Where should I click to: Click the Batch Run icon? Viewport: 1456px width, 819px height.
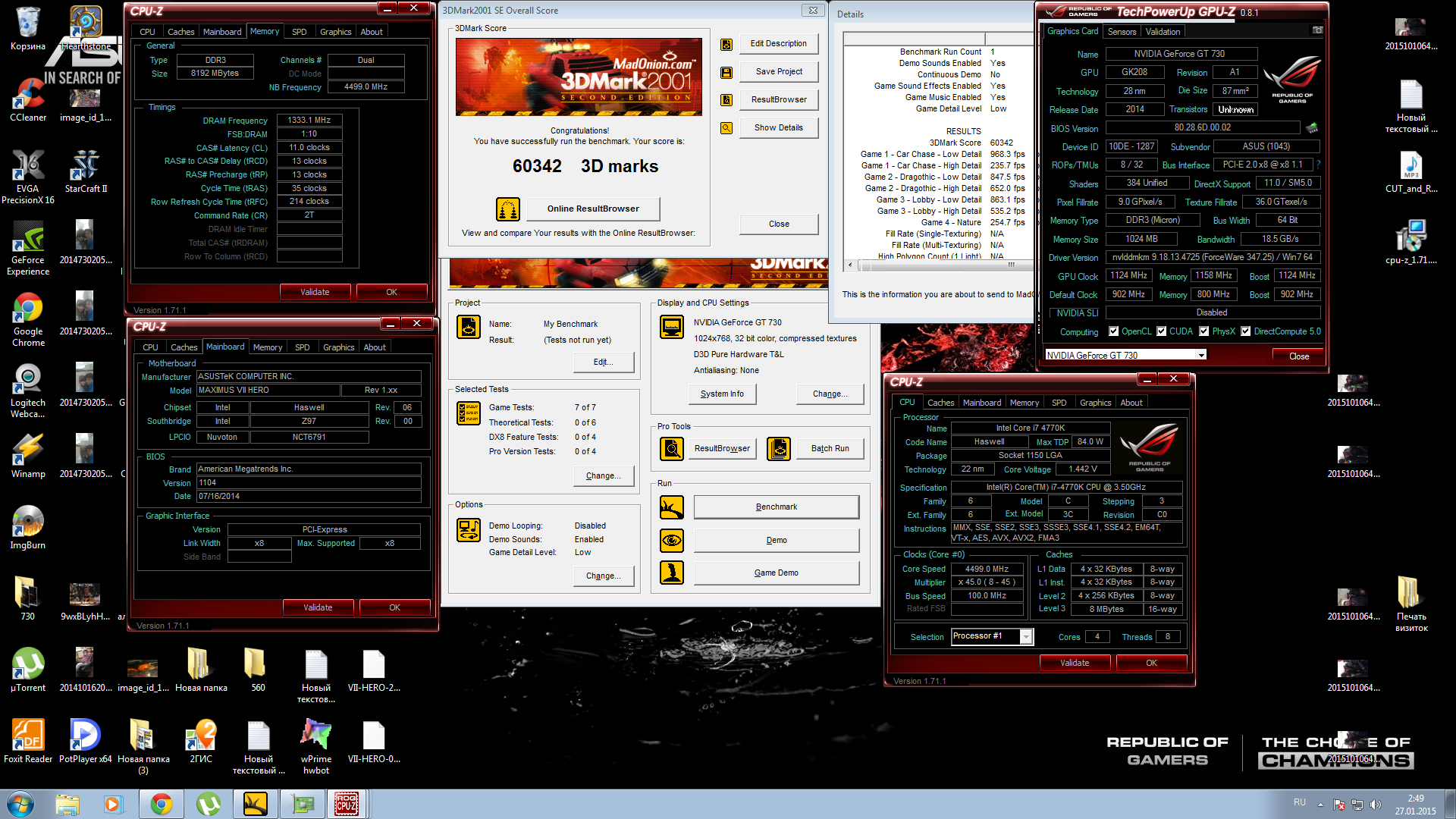pyautogui.click(x=779, y=449)
